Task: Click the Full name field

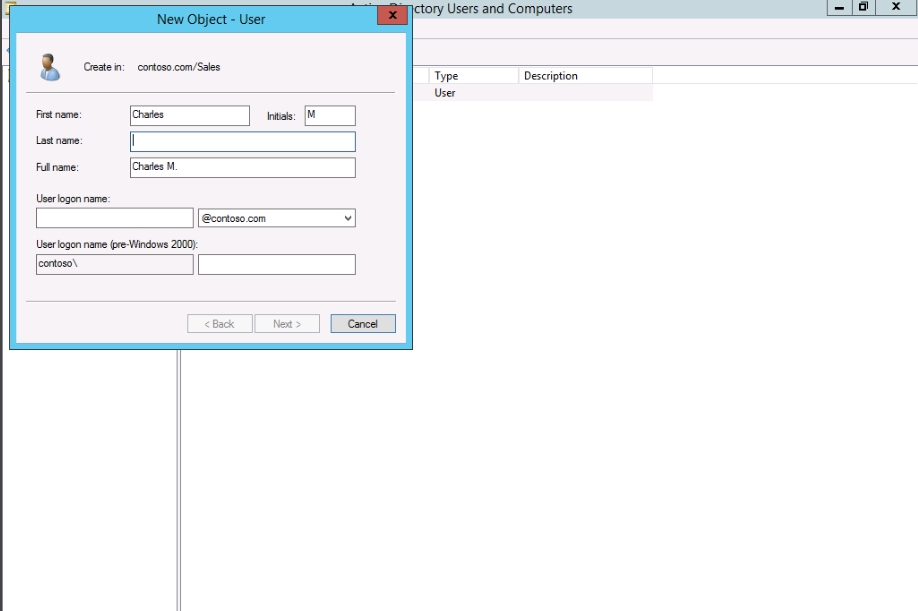Action: [242, 167]
